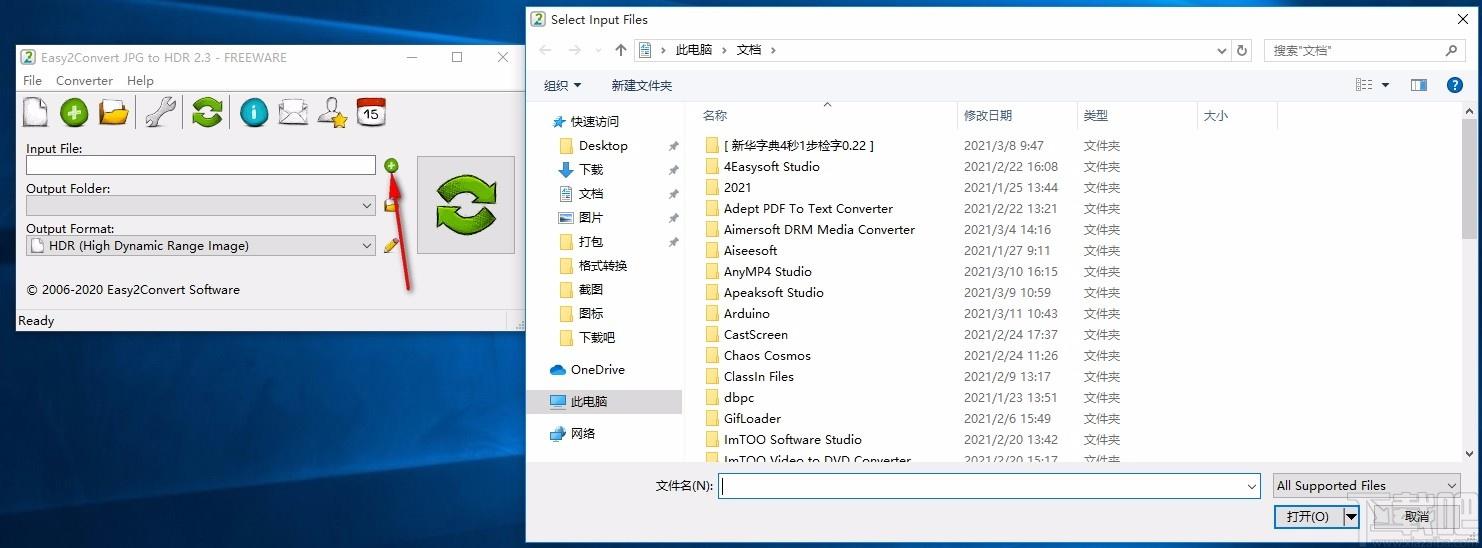Select 下载 in the navigation pane
Screen dimensions: 1482x548
[591, 170]
